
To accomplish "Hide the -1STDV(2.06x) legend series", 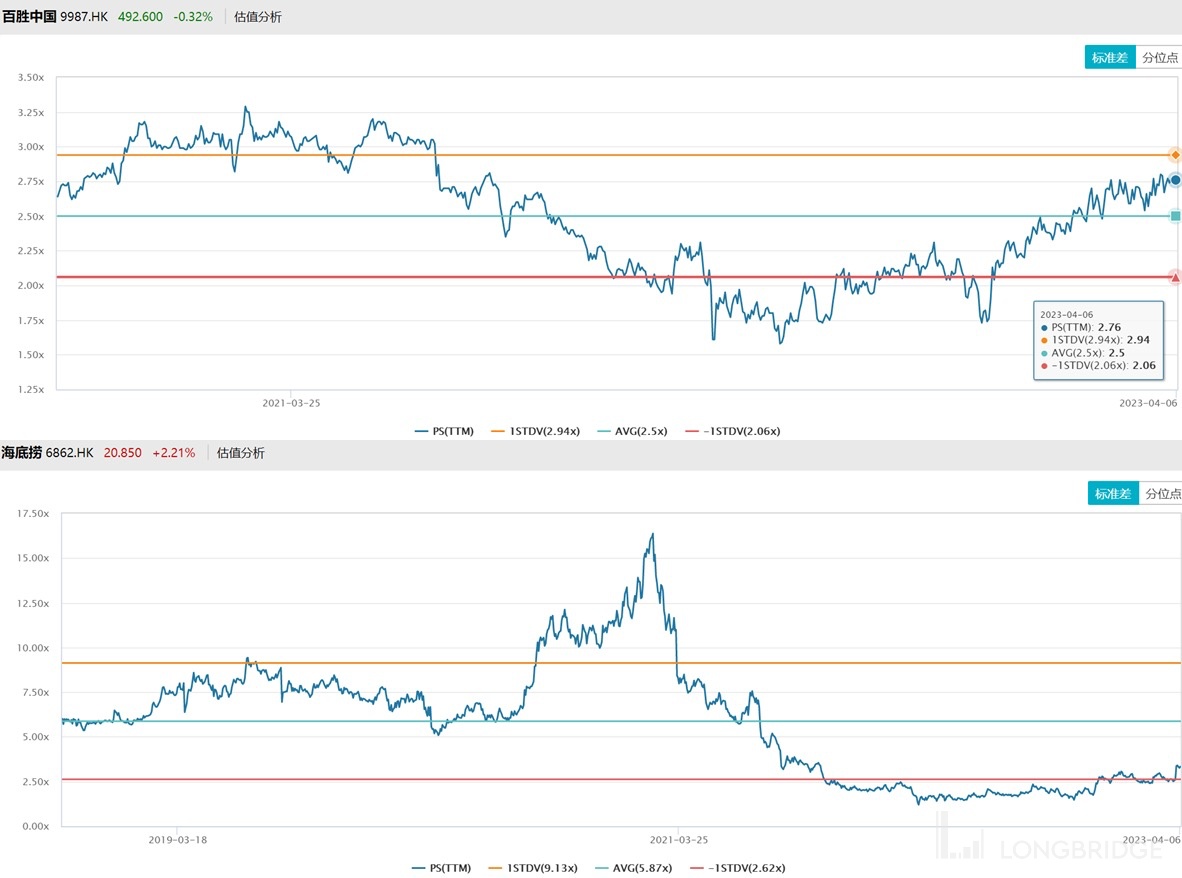I will point(733,431).
